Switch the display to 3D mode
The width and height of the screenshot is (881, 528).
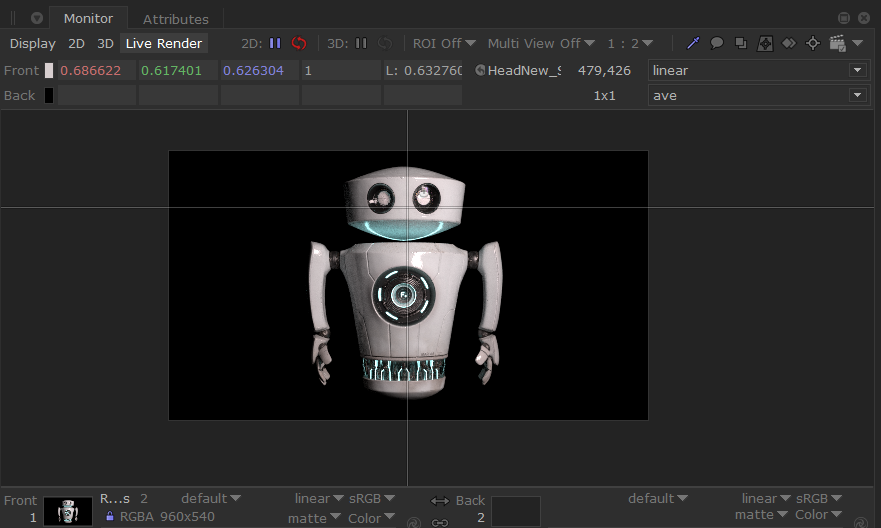(105, 44)
